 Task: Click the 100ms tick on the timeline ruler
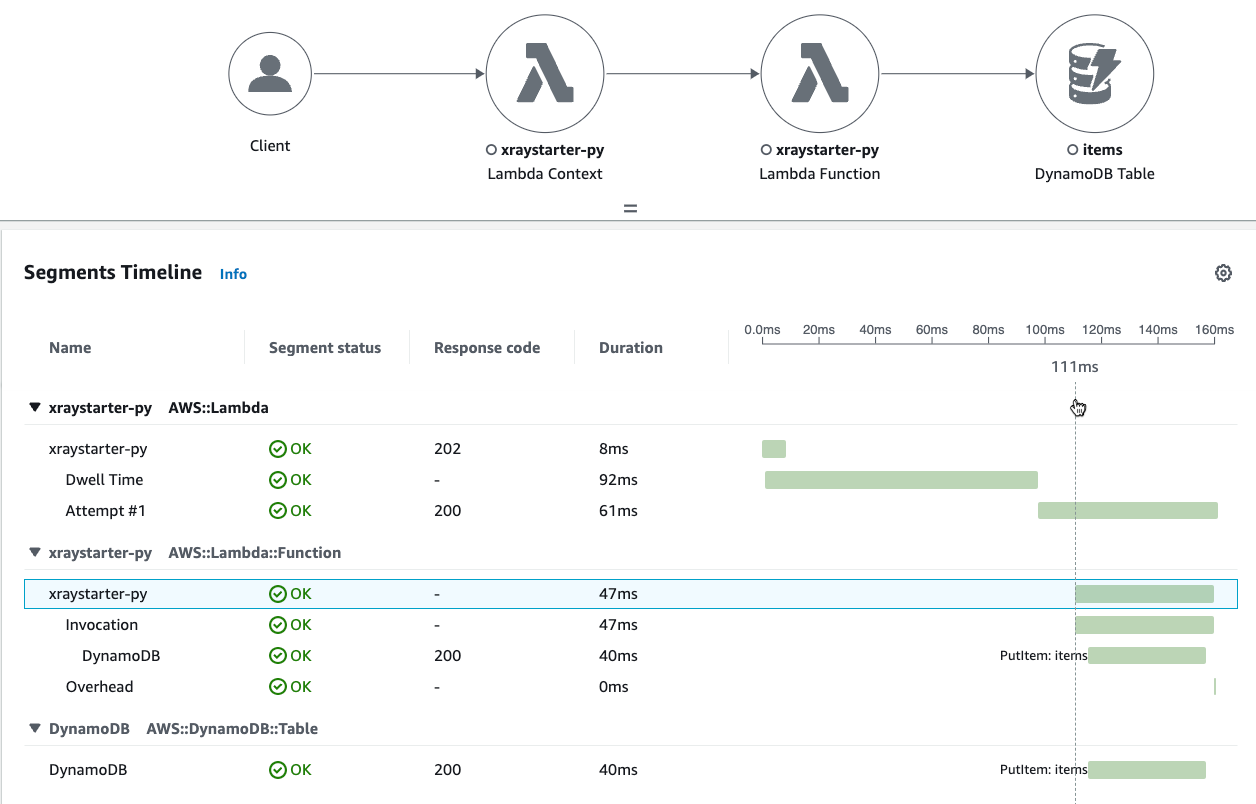click(x=1045, y=330)
